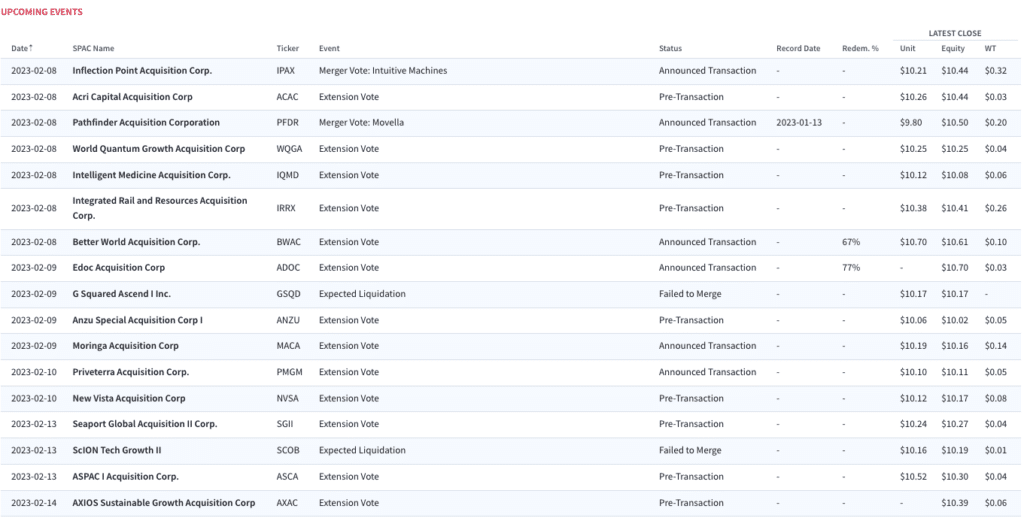Open AXIOS Sustainable Growth Acquisition Corp
1024x521 pixels.
(x=164, y=503)
